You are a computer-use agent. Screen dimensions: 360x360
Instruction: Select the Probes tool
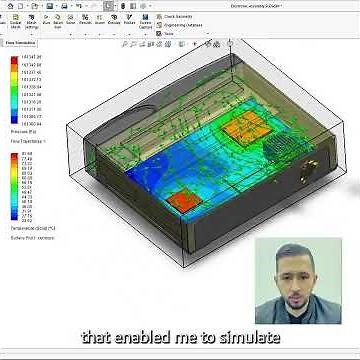[x=129, y=20]
